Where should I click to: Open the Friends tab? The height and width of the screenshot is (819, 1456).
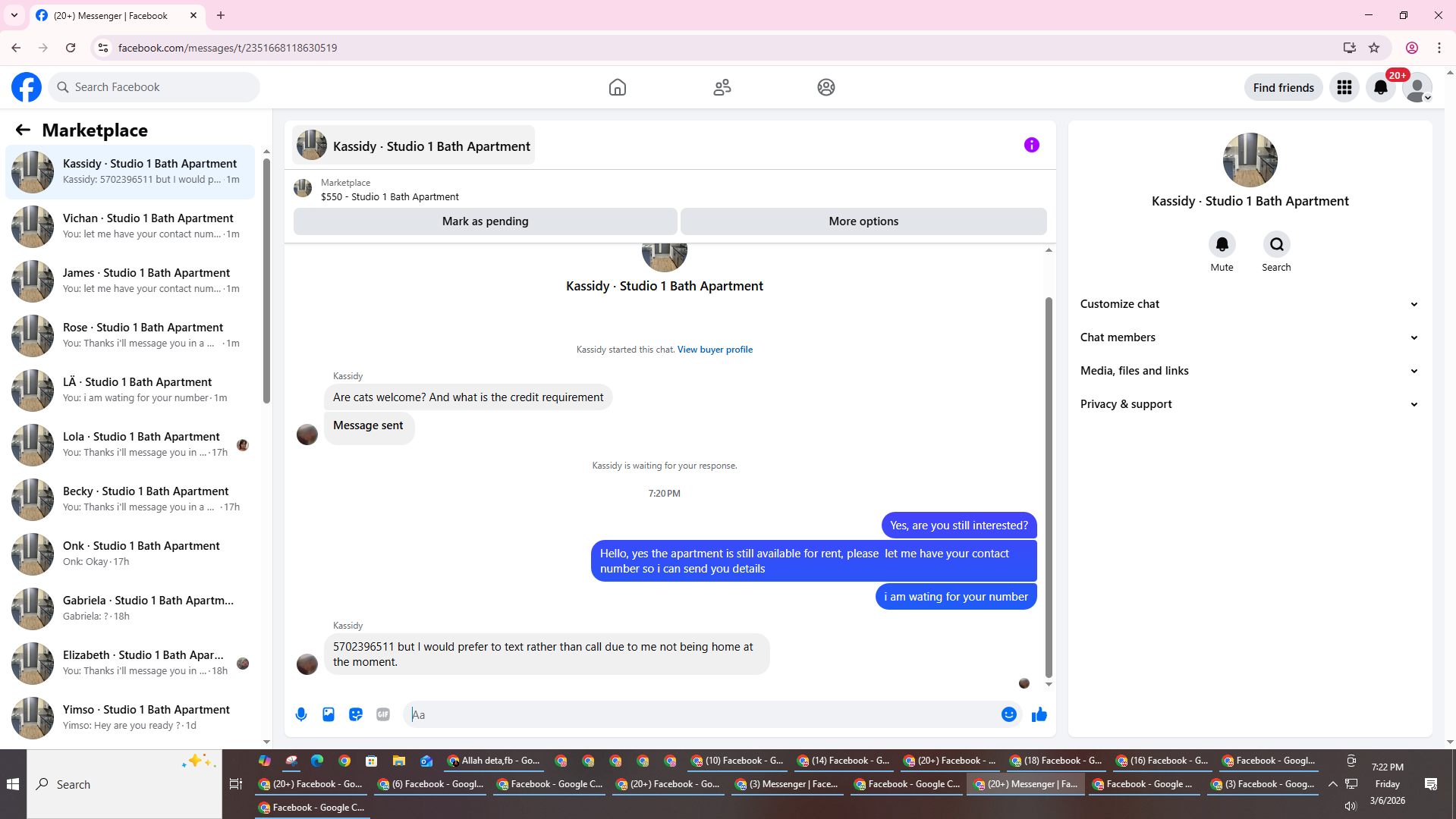click(x=722, y=87)
